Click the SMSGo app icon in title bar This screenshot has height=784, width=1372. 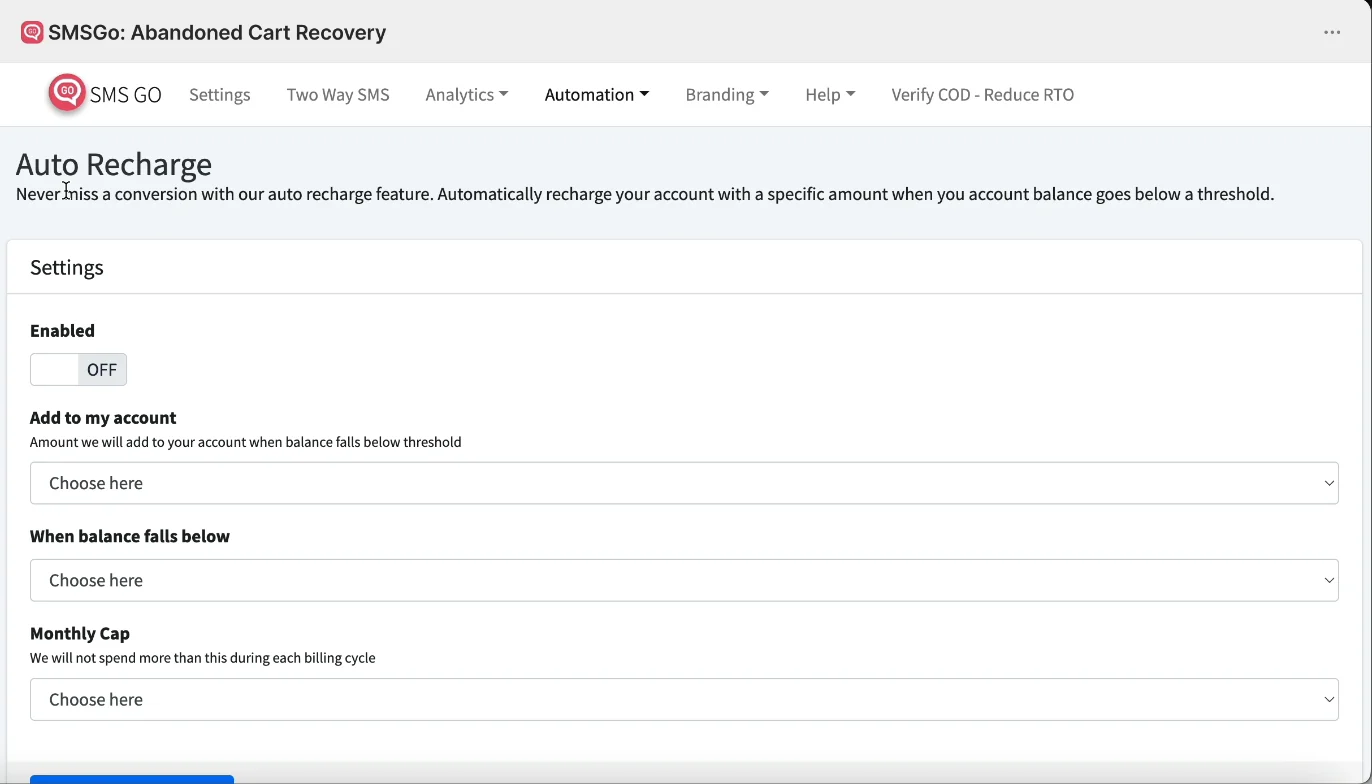coord(32,32)
